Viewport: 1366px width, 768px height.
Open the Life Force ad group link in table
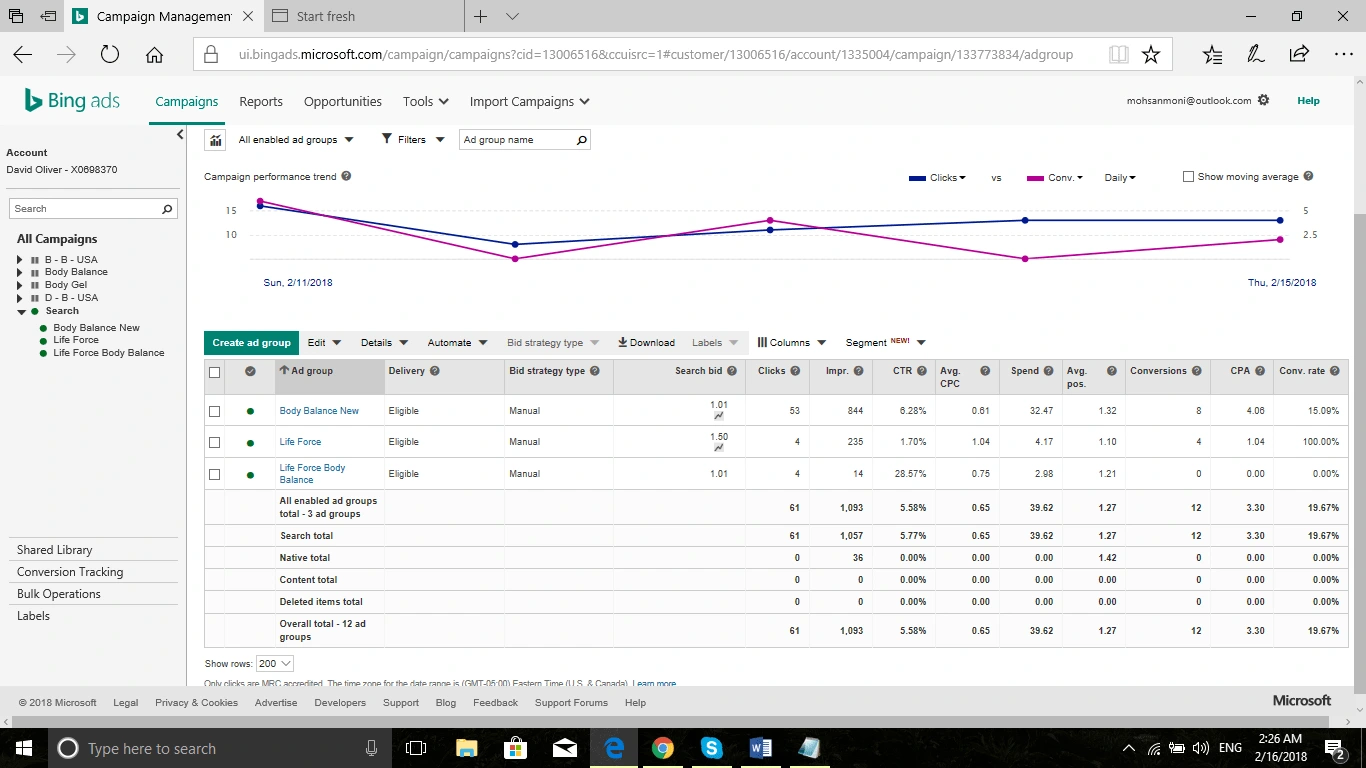pos(300,442)
